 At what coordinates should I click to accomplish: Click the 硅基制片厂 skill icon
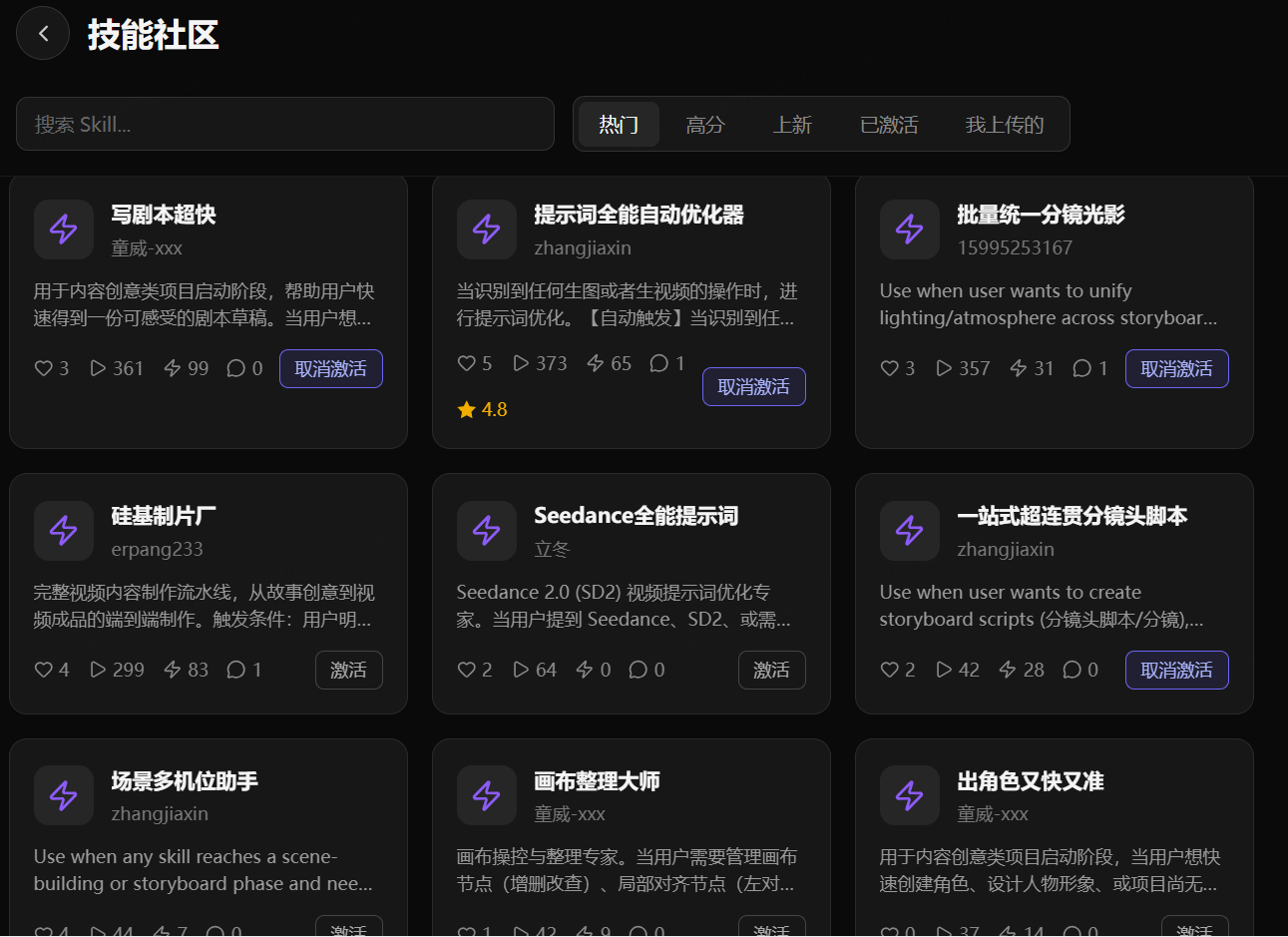pyautogui.click(x=64, y=530)
